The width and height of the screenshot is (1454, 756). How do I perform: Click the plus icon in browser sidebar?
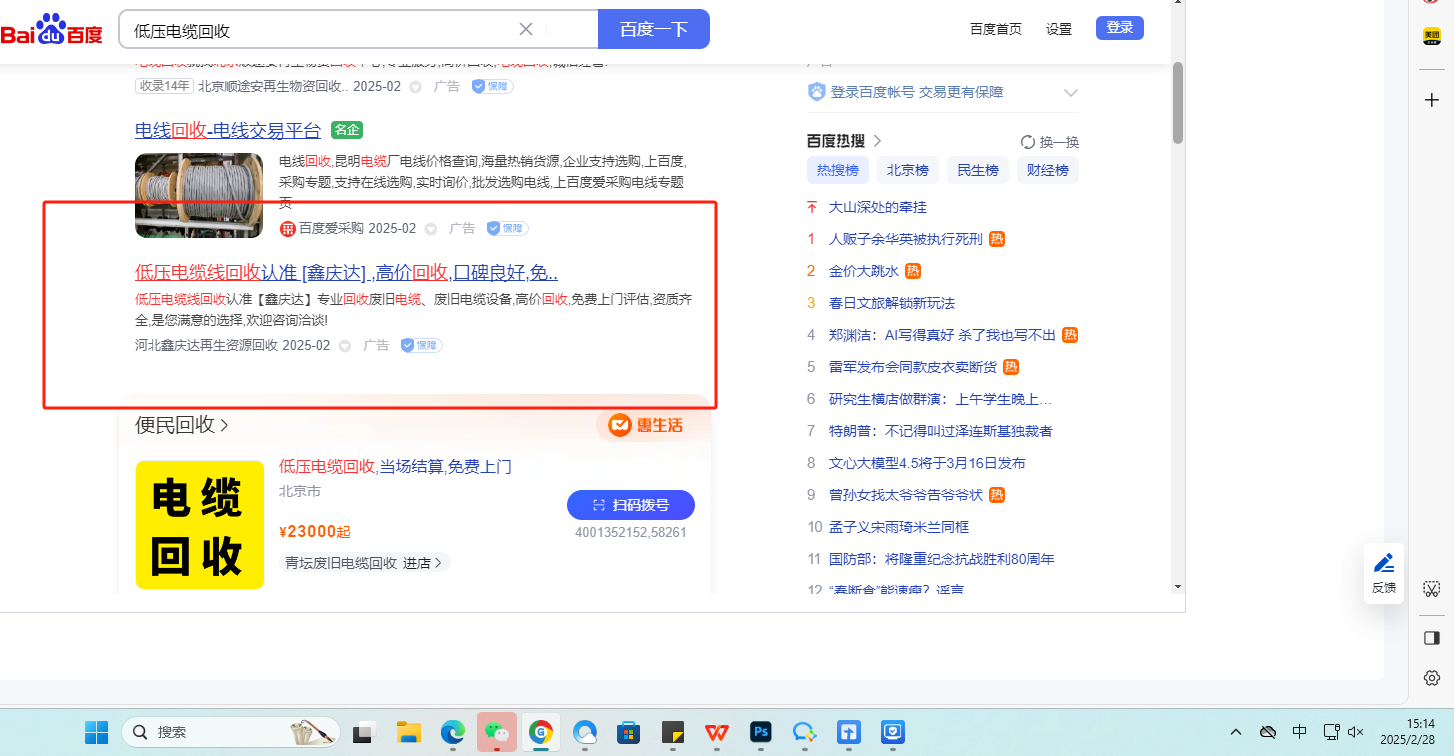pyautogui.click(x=1432, y=100)
